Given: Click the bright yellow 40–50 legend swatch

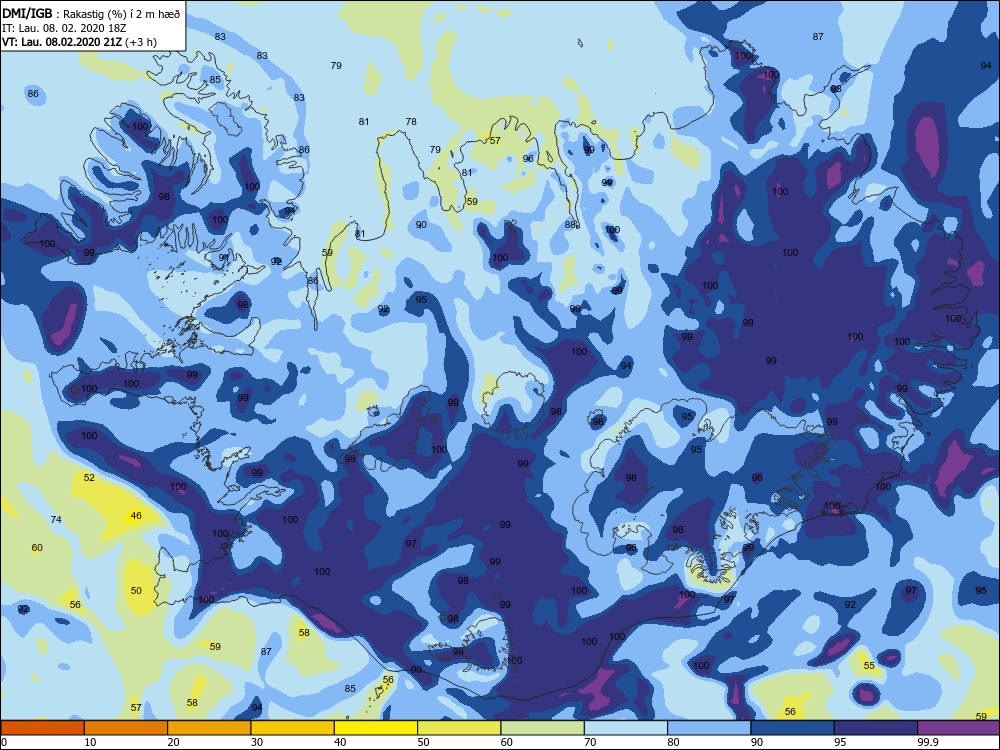Looking at the screenshot, I should 376,728.
